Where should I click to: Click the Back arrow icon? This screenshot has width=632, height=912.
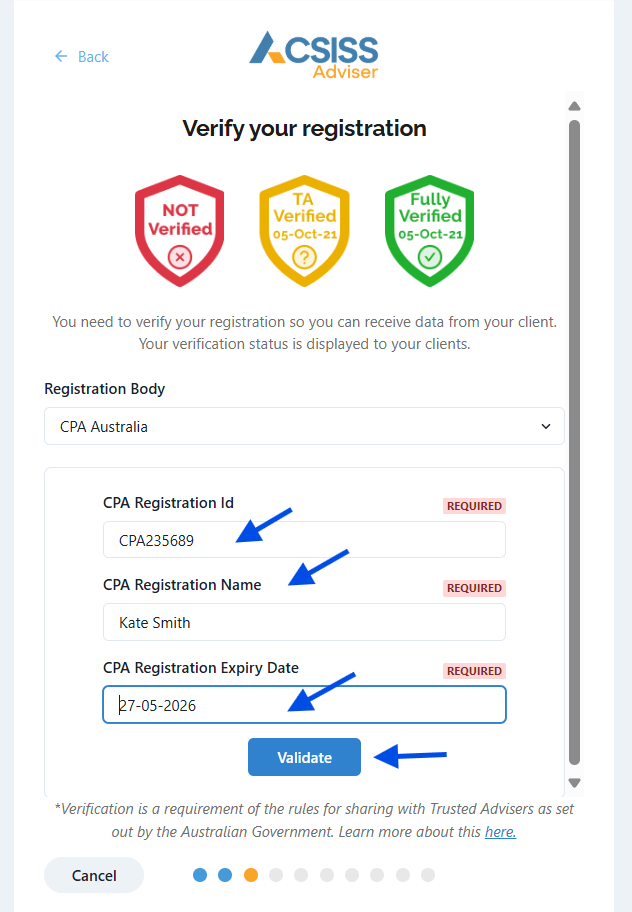point(61,57)
